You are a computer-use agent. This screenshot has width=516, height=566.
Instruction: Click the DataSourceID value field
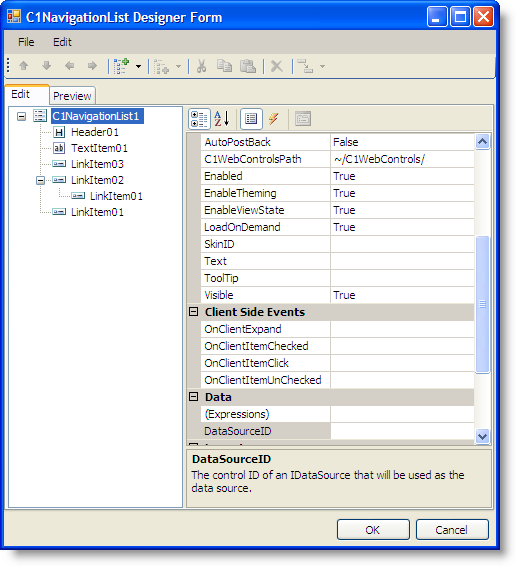pos(402,431)
